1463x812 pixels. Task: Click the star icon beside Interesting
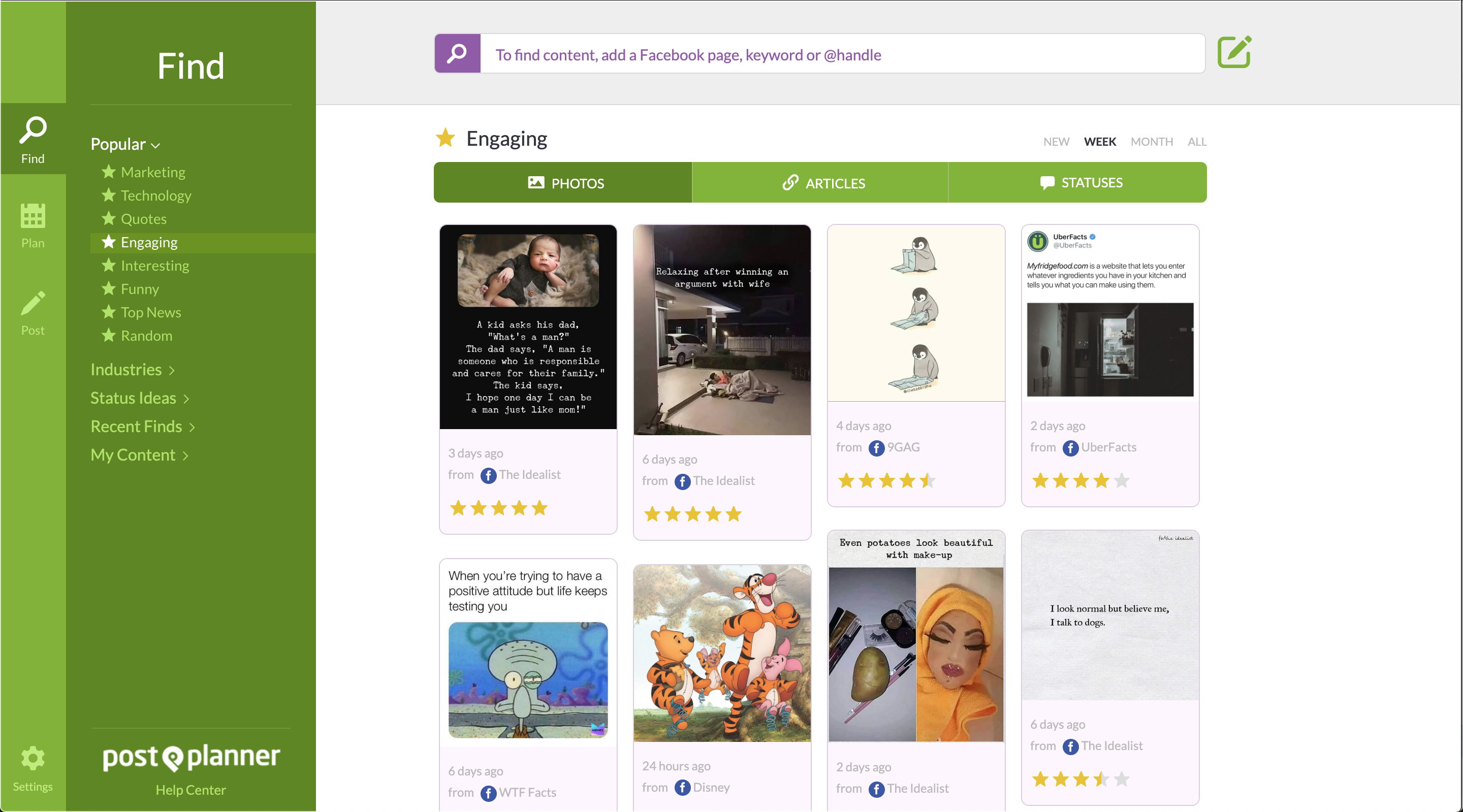click(109, 265)
